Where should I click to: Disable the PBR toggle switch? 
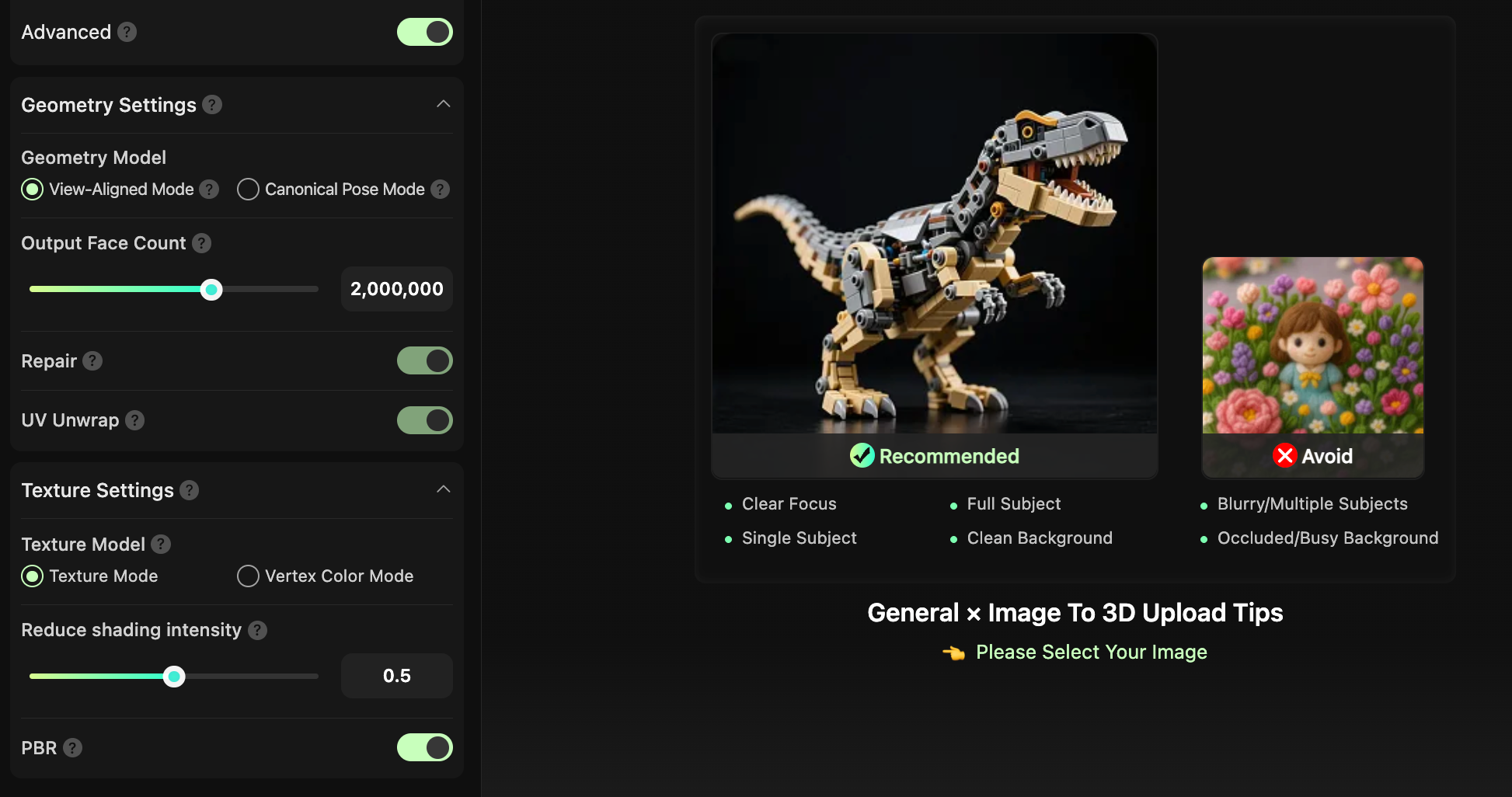424,747
